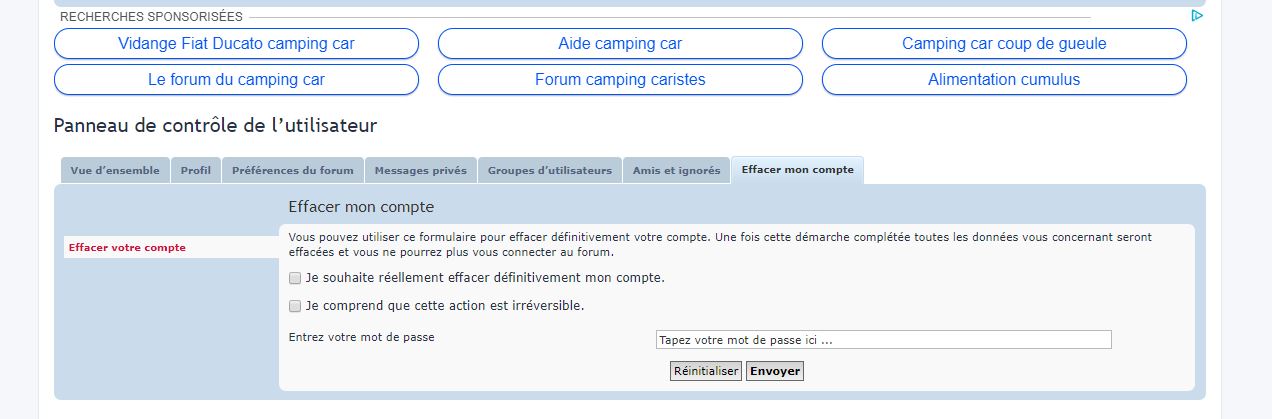Screen dimensions: 1272x419
Task: Open 'Camping car coup de gueule' link
Action: 1004,44
